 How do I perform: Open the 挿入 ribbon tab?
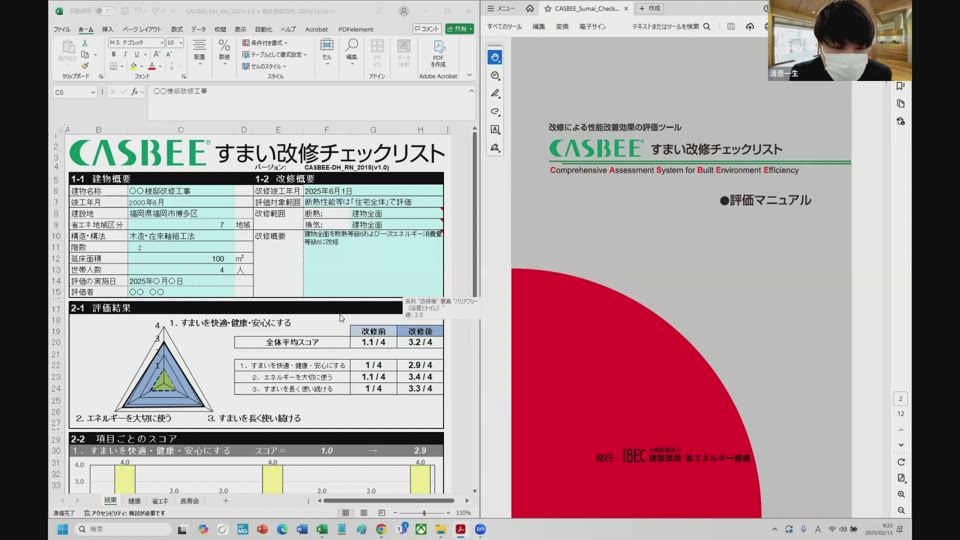pyautogui.click(x=107, y=29)
